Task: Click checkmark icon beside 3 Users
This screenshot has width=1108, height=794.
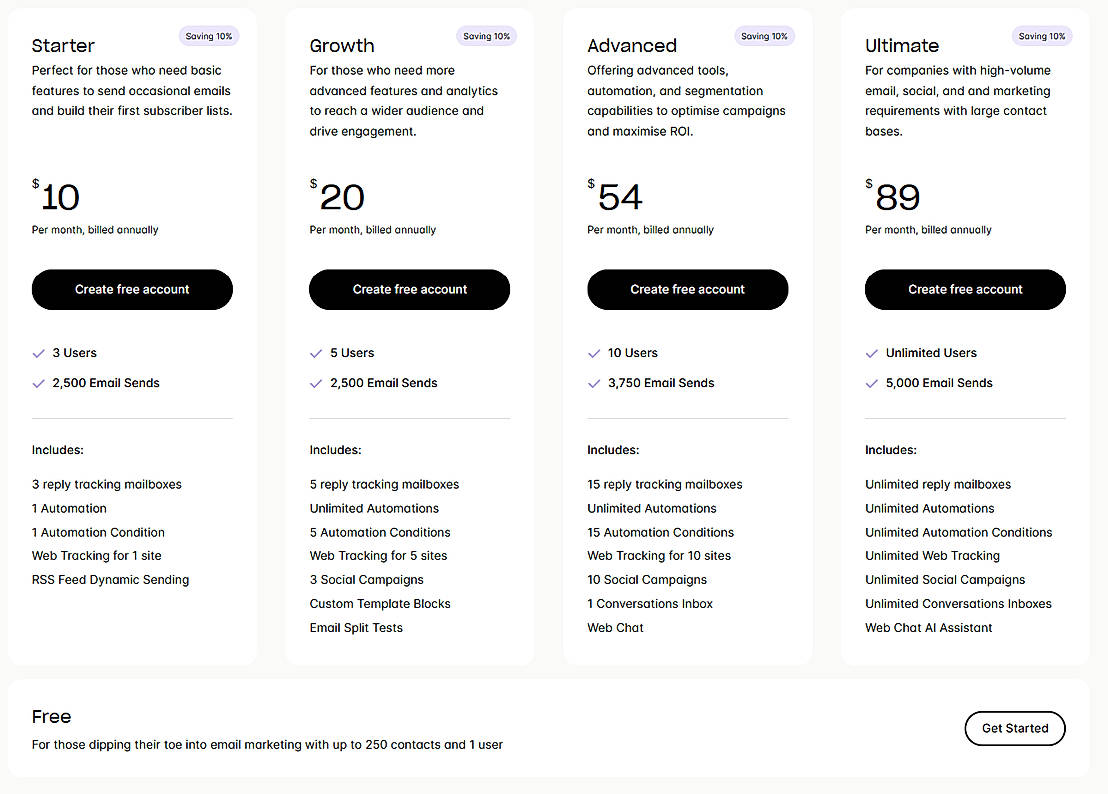Action: click(39, 353)
